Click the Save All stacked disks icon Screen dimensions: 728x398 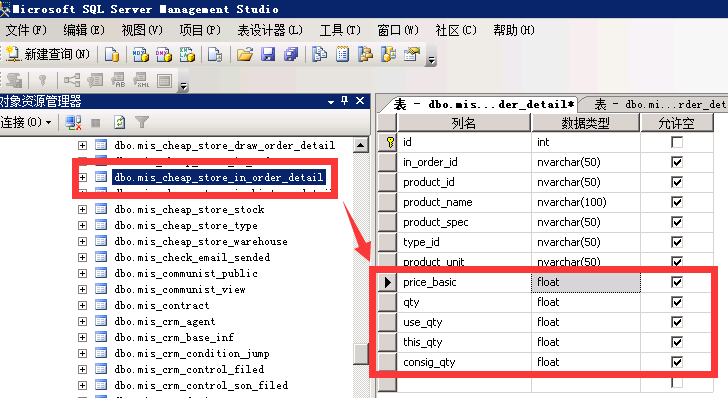pyautogui.click(x=291, y=54)
